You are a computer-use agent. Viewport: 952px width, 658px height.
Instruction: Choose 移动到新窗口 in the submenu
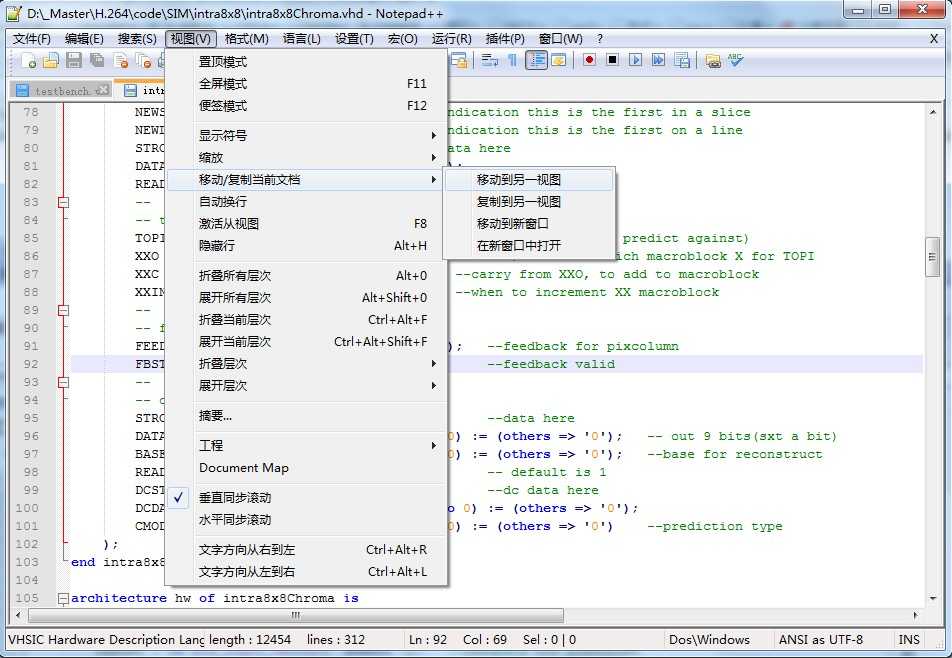click(x=529, y=223)
